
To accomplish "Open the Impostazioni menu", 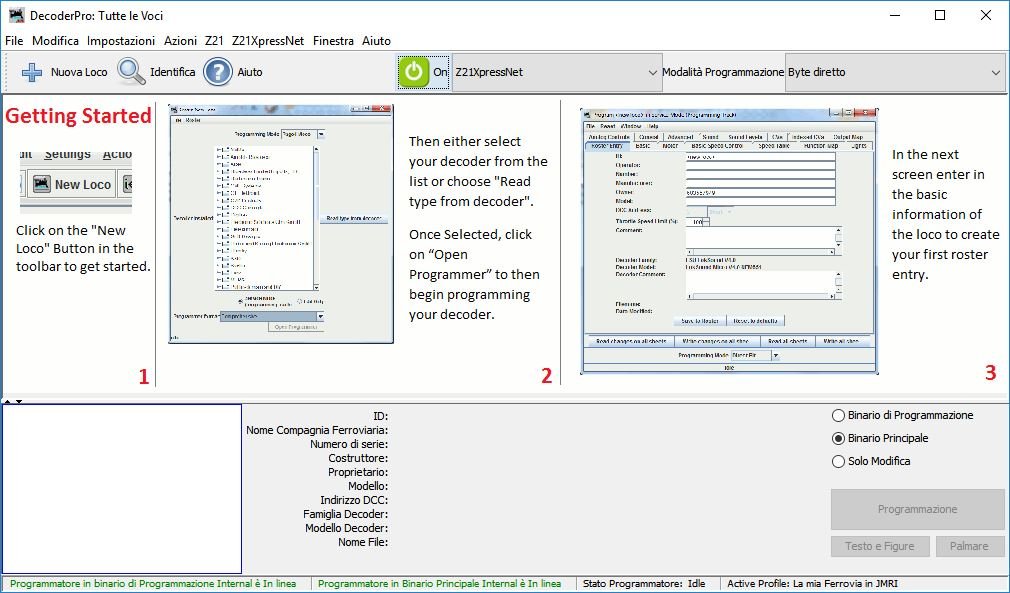I will [x=120, y=41].
